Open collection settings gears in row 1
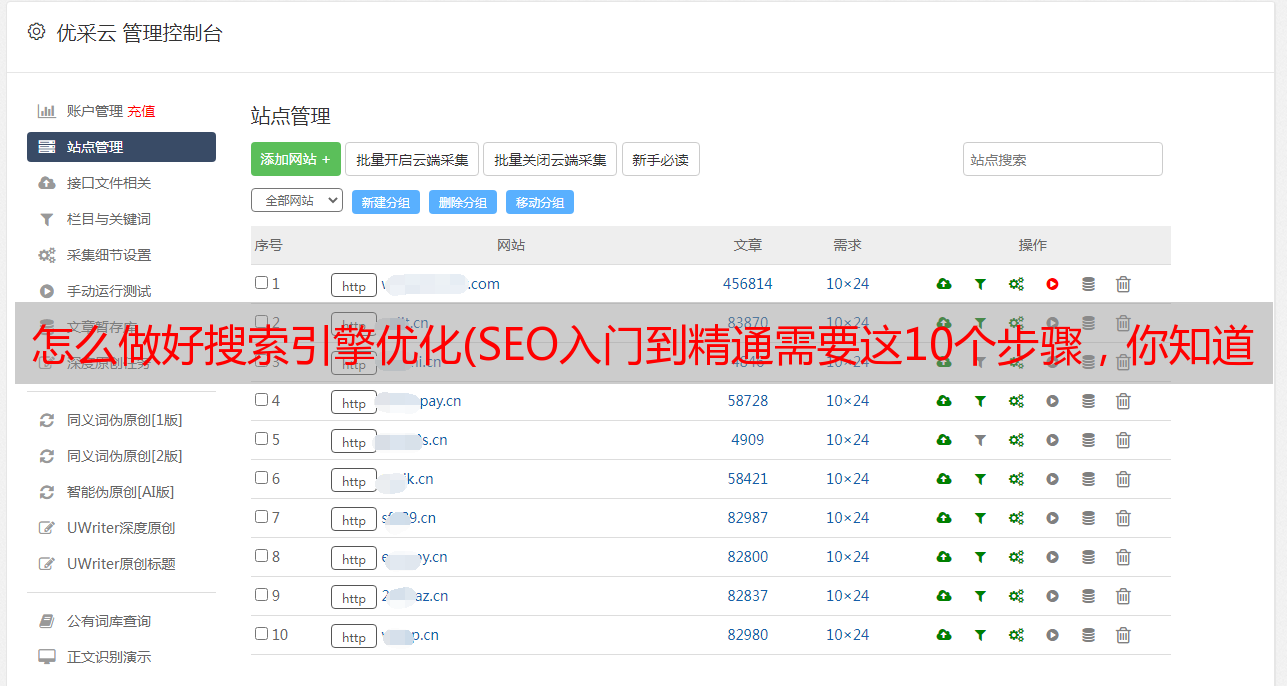Screen dimensions: 1287x686 (x=1016, y=284)
